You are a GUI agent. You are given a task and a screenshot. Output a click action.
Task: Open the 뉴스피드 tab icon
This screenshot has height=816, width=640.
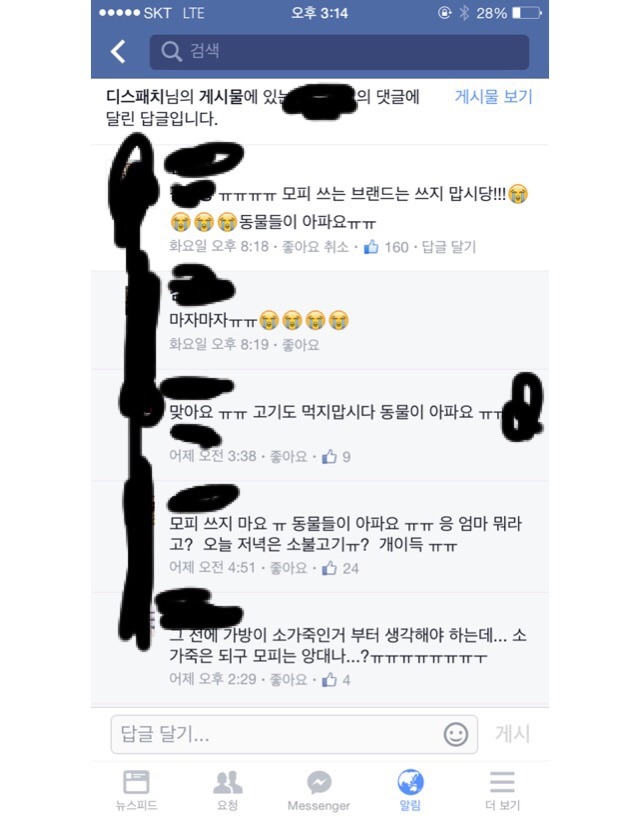point(136,782)
